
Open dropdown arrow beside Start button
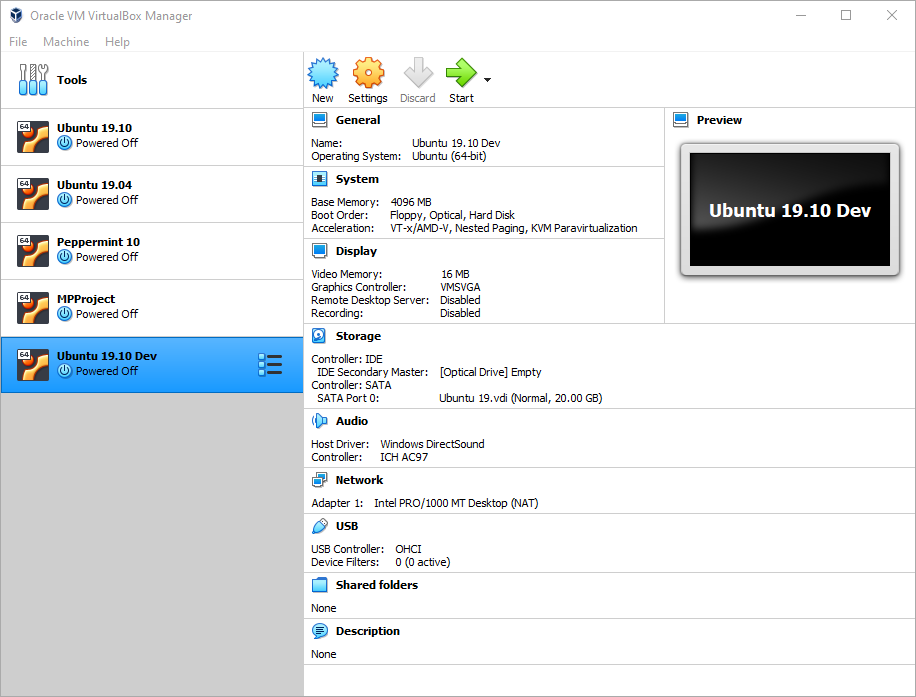pos(487,79)
